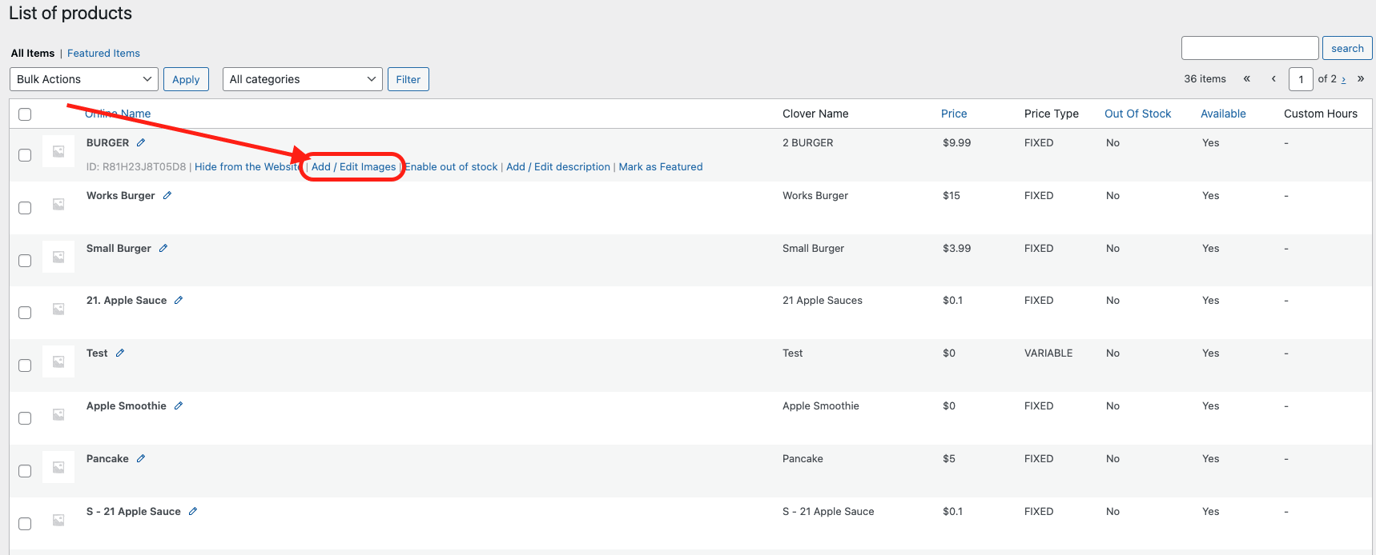Click Hide from the Website for BURGER

pyautogui.click(x=248, y=167)
